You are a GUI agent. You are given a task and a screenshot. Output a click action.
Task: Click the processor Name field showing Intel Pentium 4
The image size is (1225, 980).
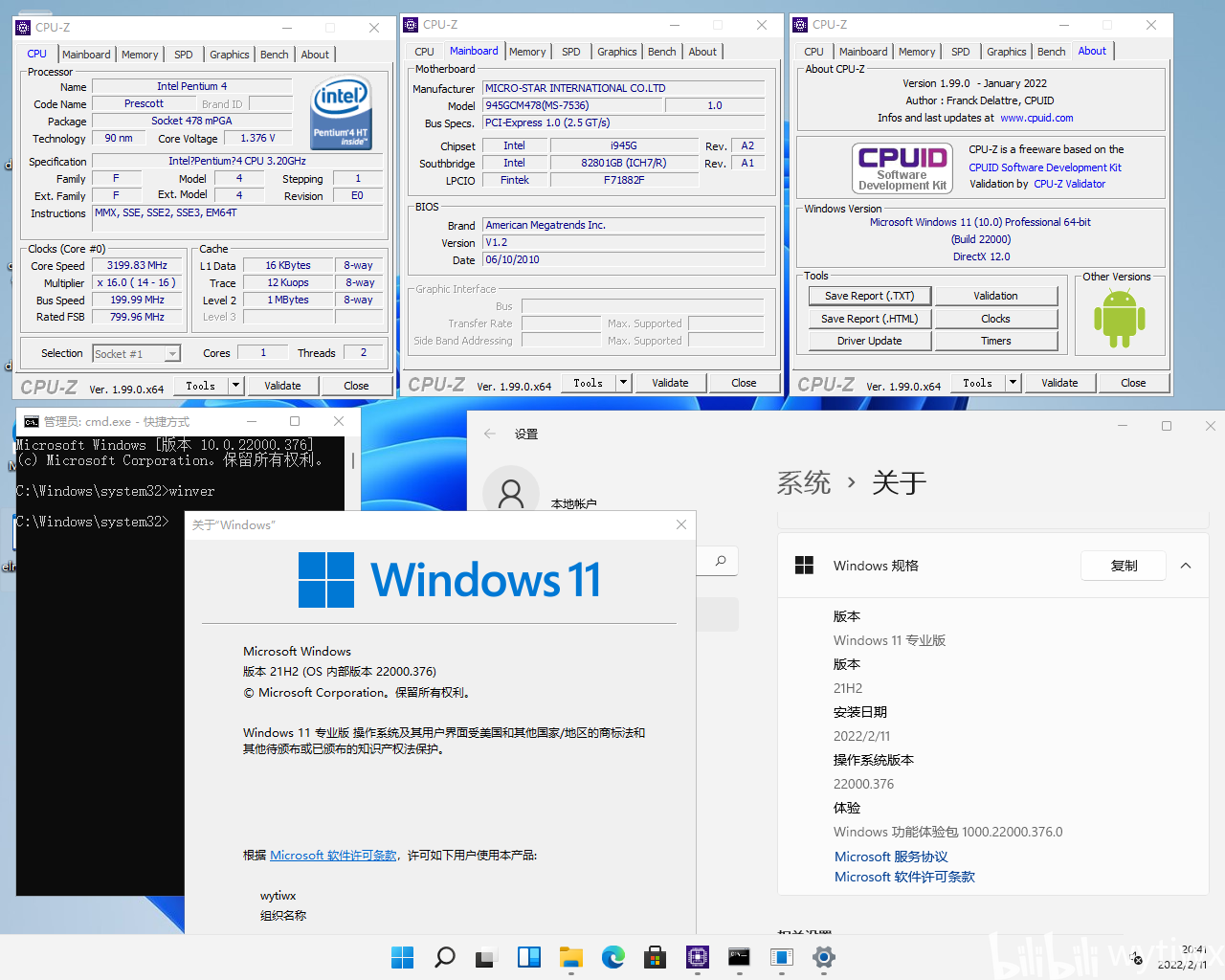point(191,86)
